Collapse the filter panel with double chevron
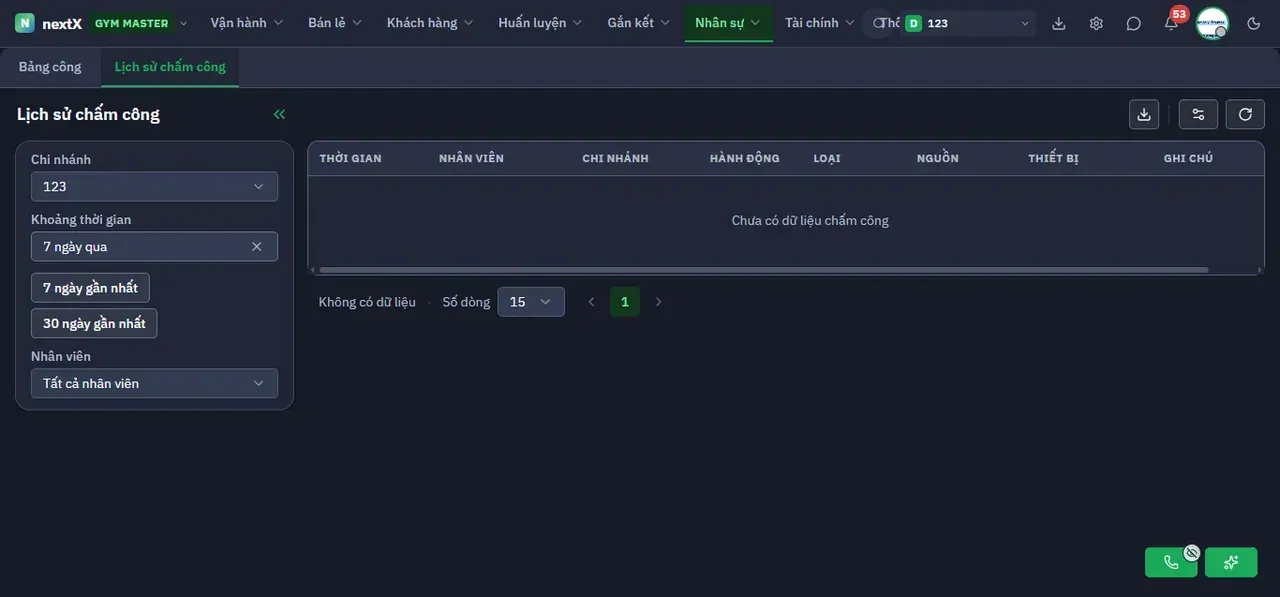Viewport: 1280px width, 597px height. 280,114
